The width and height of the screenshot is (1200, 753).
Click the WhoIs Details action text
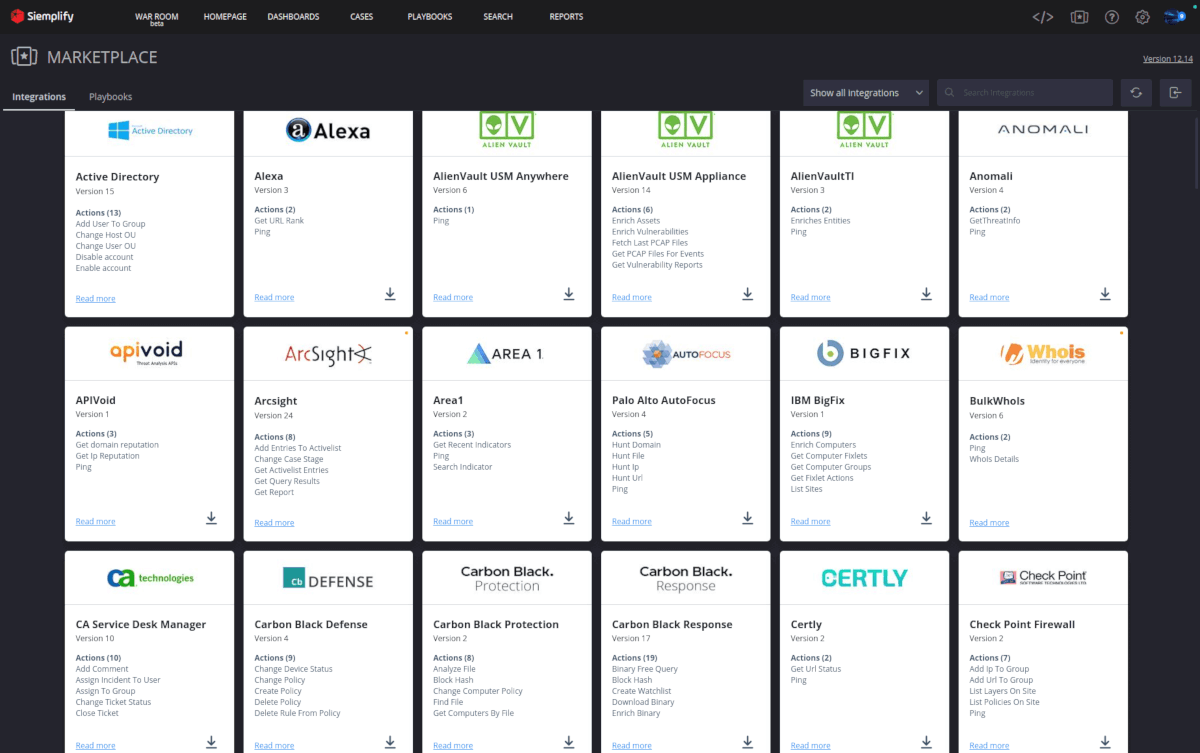[994, 460]
